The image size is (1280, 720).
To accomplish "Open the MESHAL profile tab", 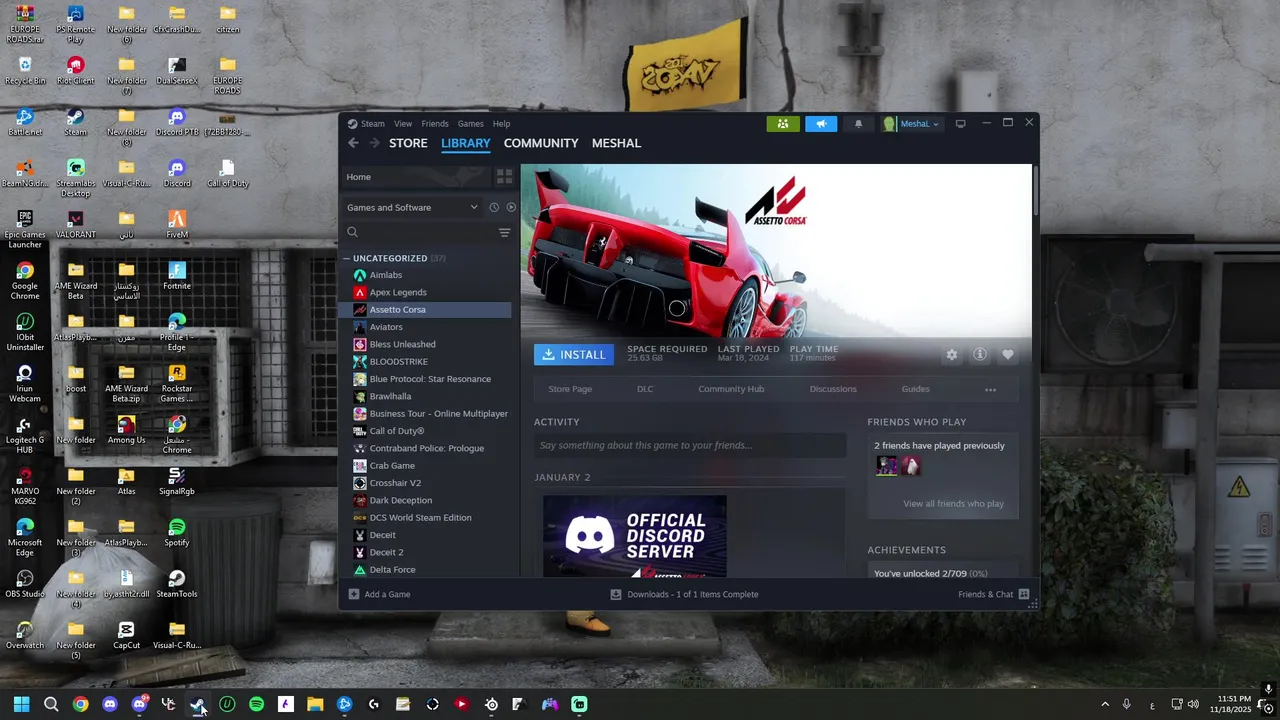I will pos(616,143).
